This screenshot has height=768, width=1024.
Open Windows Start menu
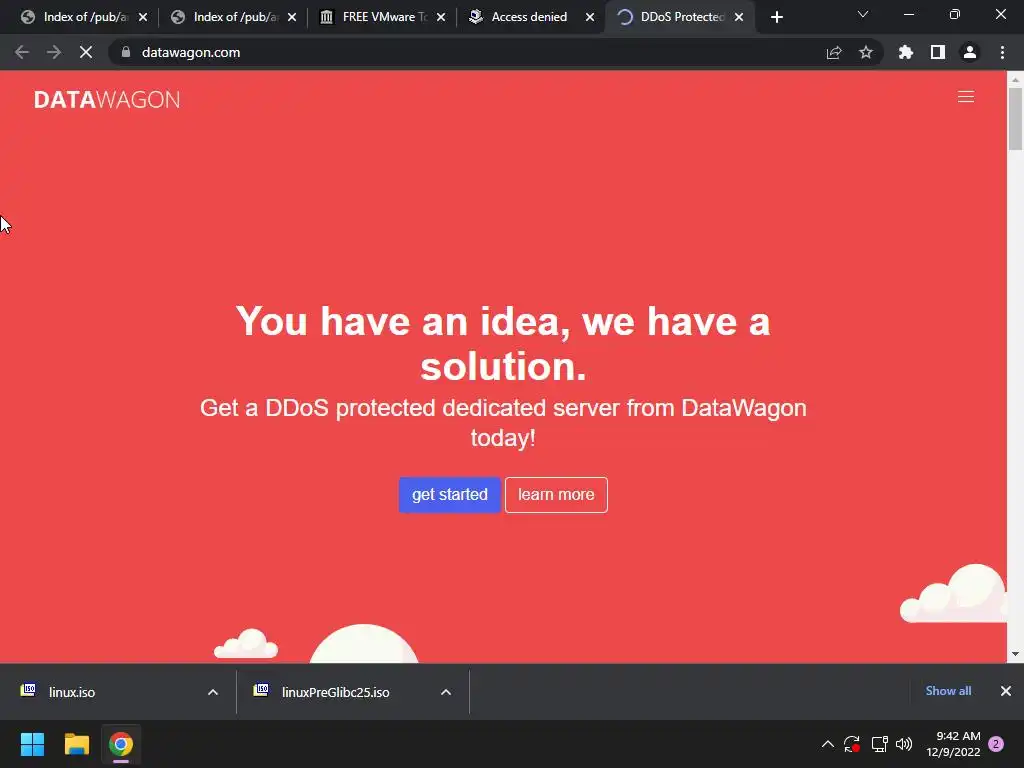click(x=32, y=744)
